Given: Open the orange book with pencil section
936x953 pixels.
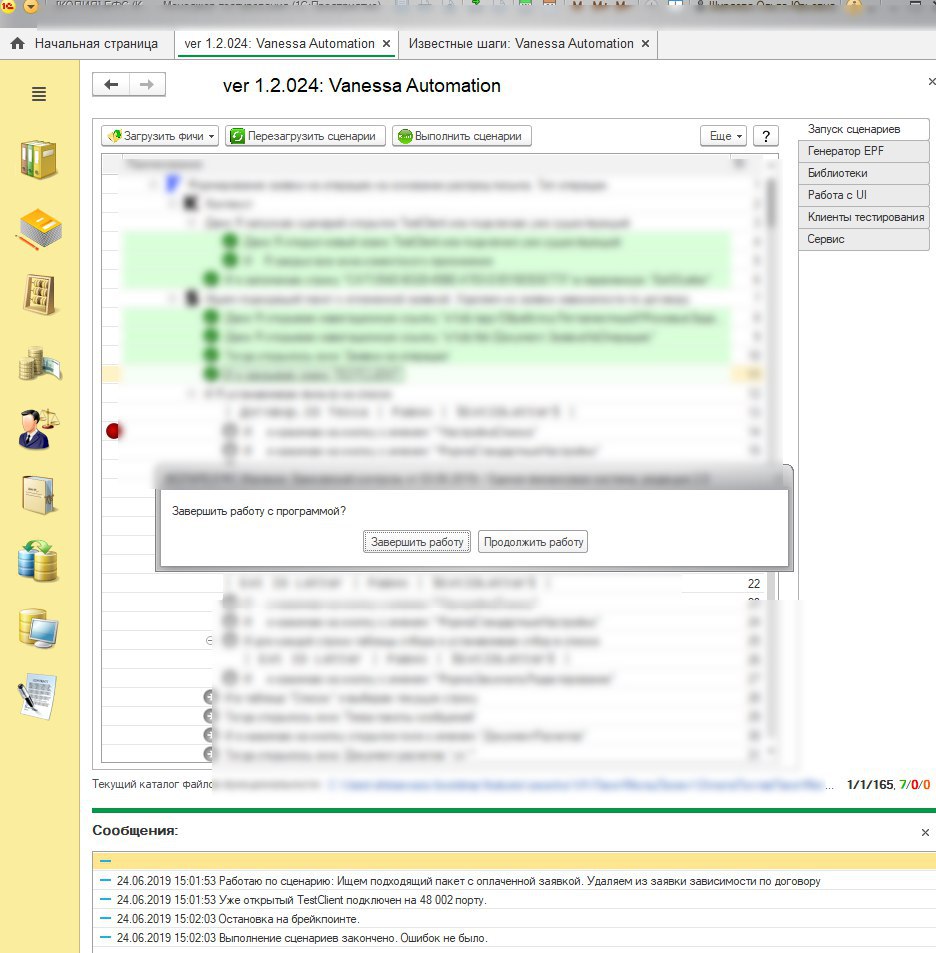Looking at the screenshot, I should (x=40, y=230).
